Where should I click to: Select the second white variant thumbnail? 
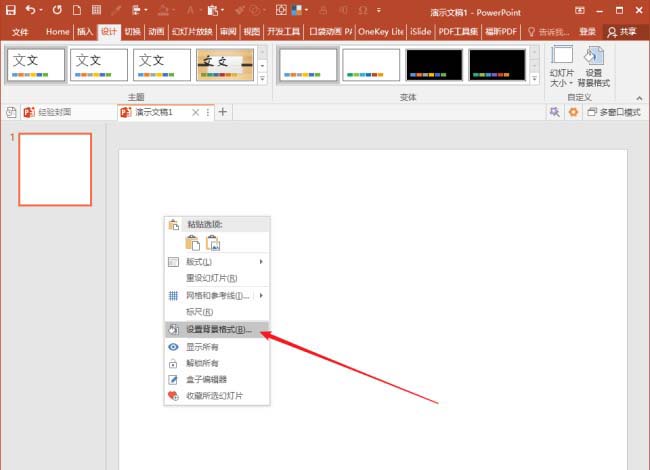pos(371,64)
